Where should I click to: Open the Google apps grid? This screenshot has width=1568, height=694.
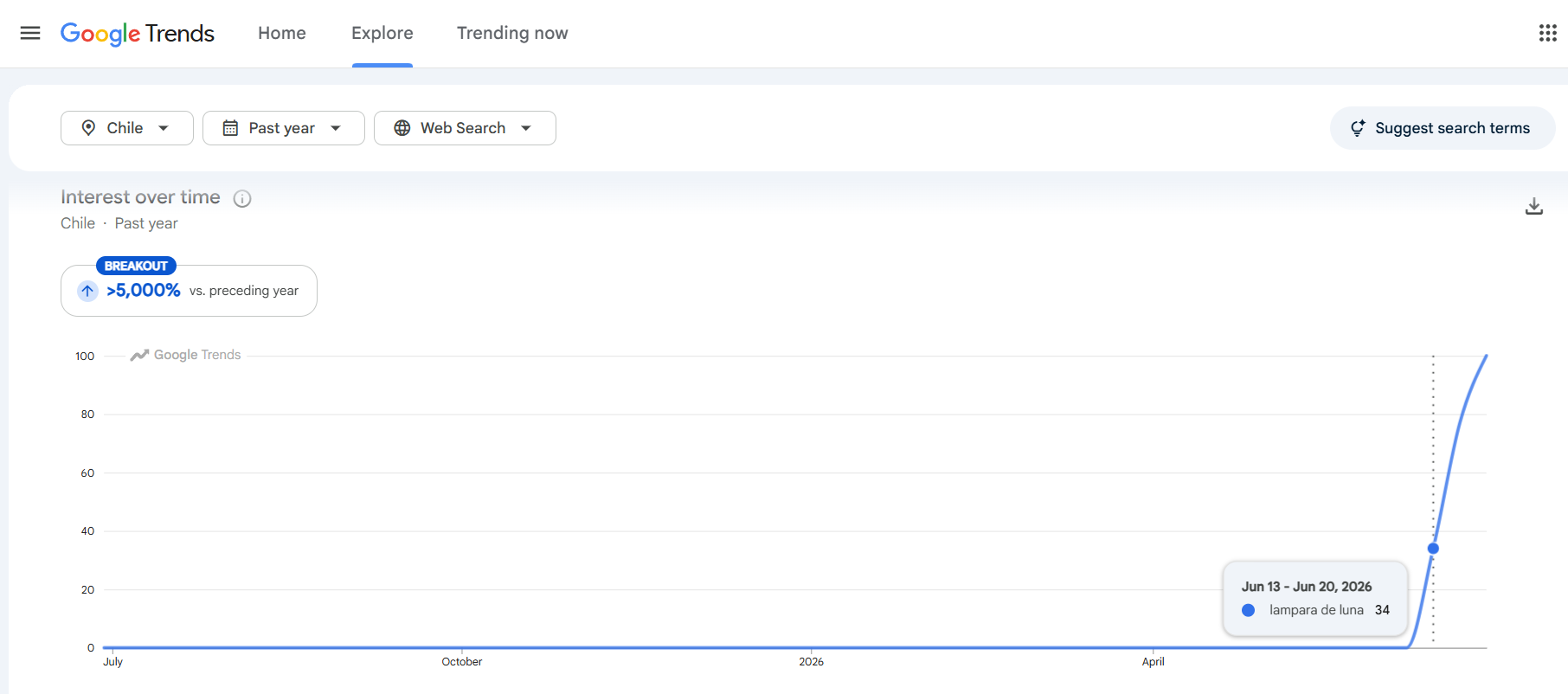[1548, 33]
